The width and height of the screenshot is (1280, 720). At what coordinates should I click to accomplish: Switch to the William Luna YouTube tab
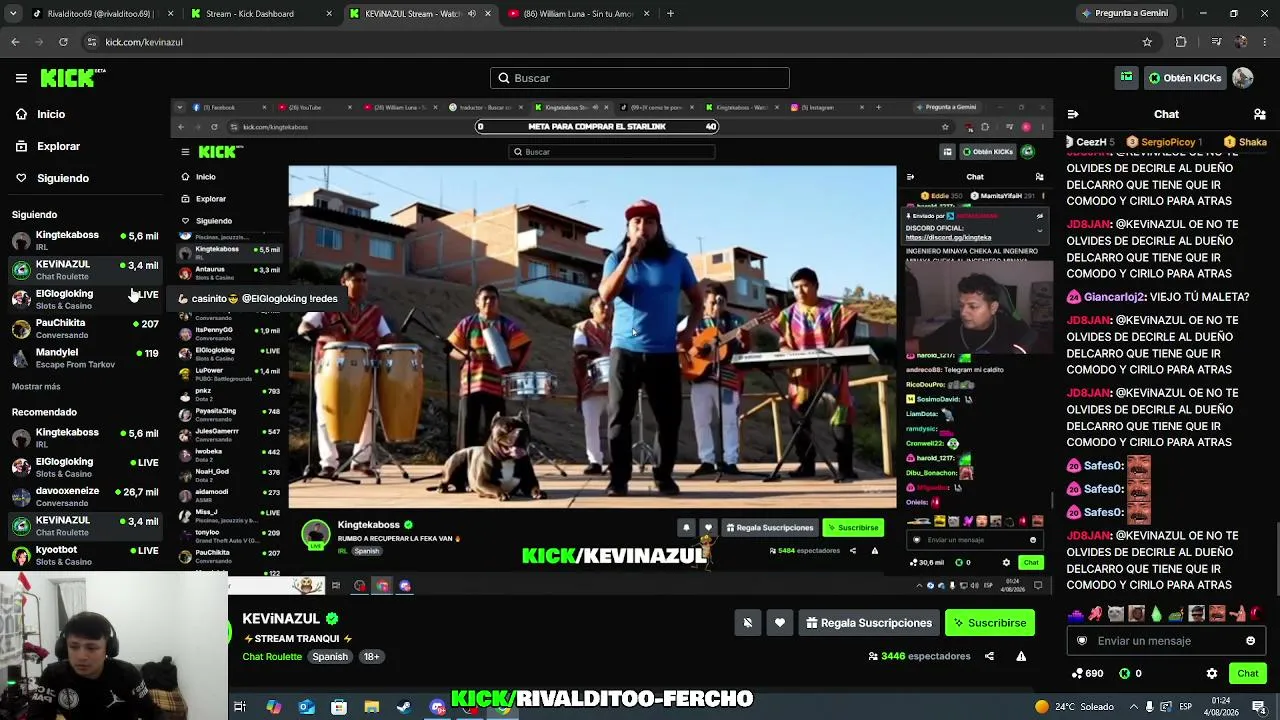[x=580, y=14]
